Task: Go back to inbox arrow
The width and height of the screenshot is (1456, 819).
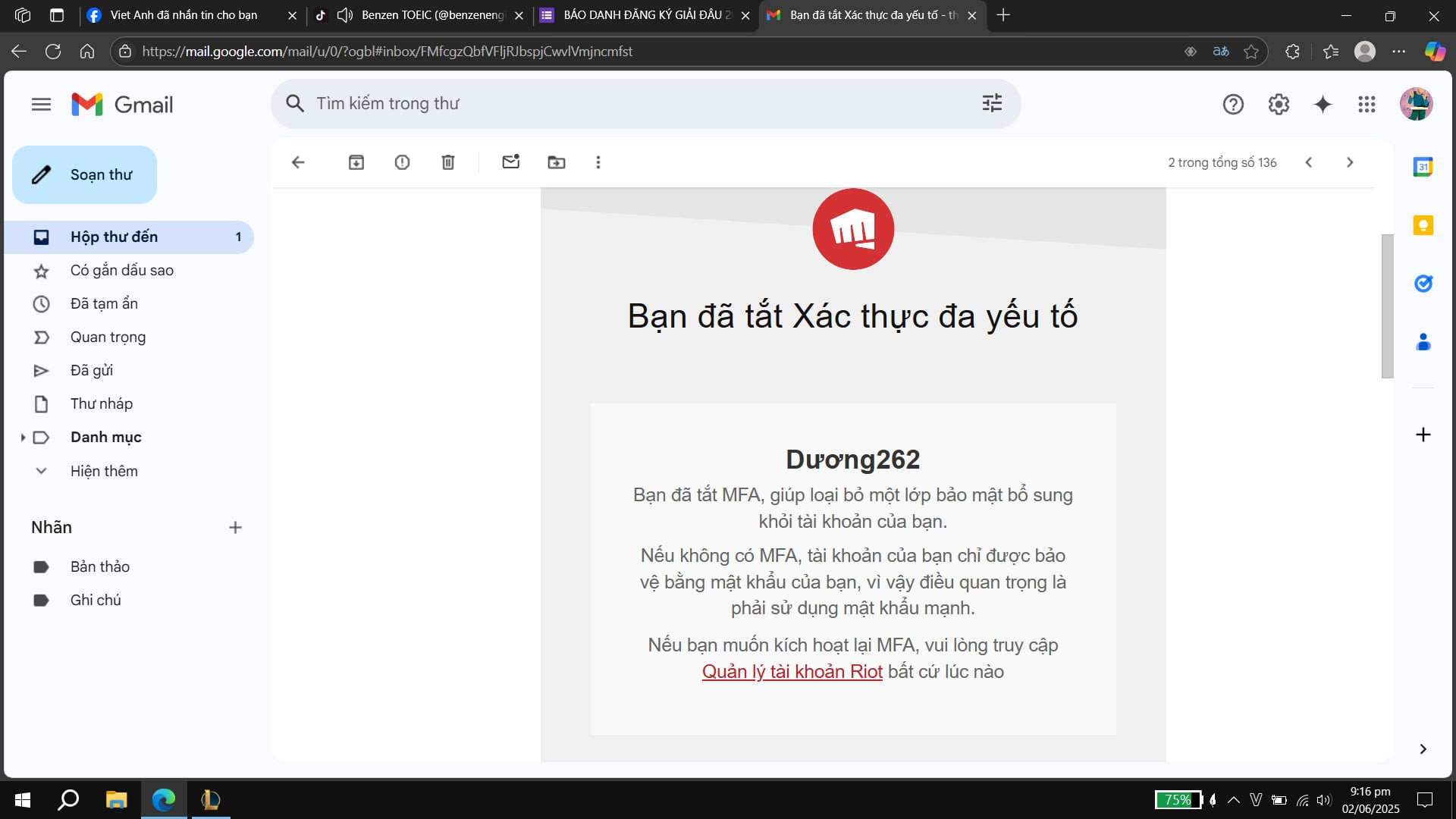Action: point(298,162)
